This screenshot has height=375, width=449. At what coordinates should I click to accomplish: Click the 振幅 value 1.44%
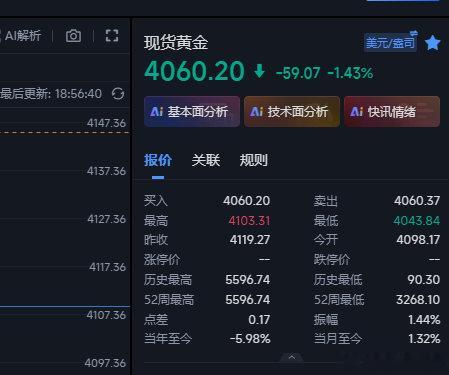424,320
